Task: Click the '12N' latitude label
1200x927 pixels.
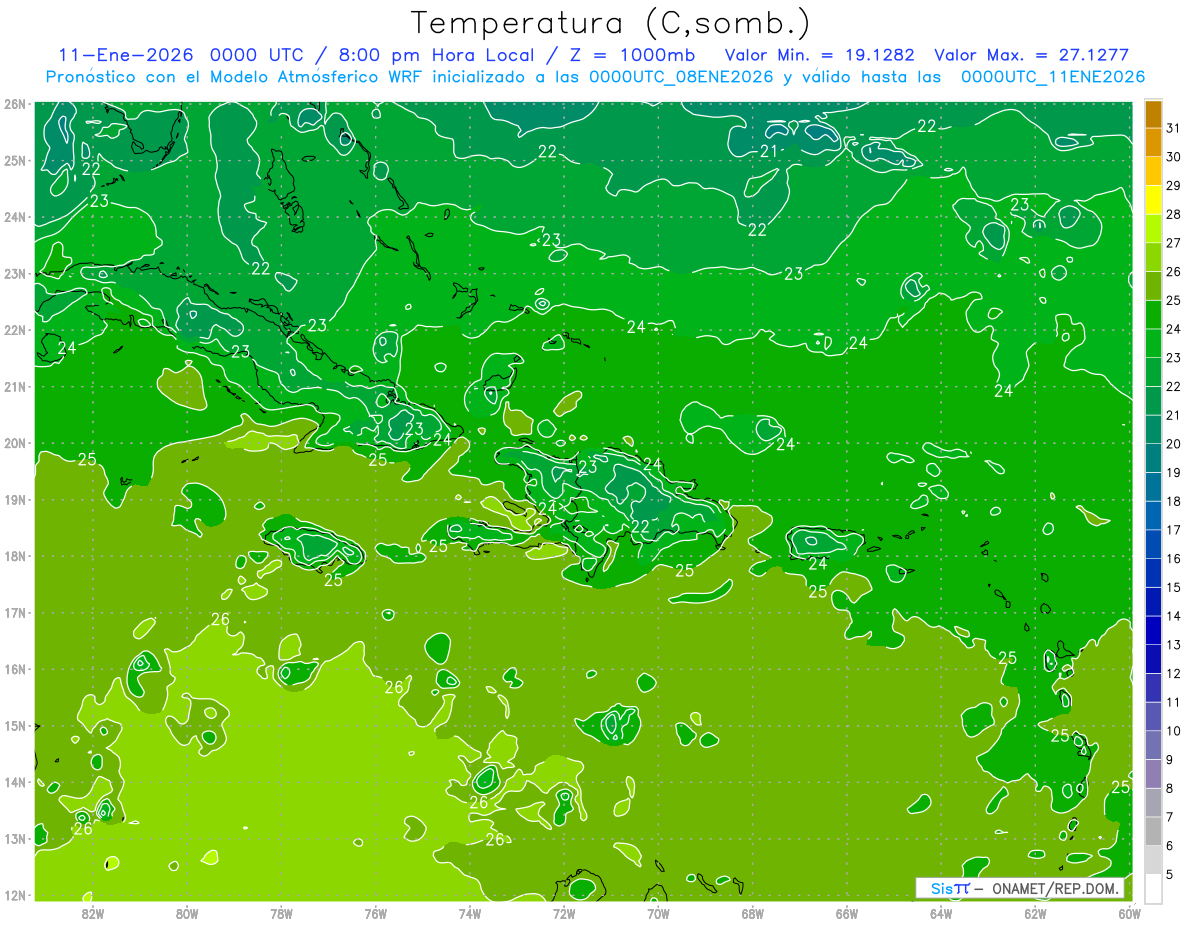Action: tap(15, 895)
